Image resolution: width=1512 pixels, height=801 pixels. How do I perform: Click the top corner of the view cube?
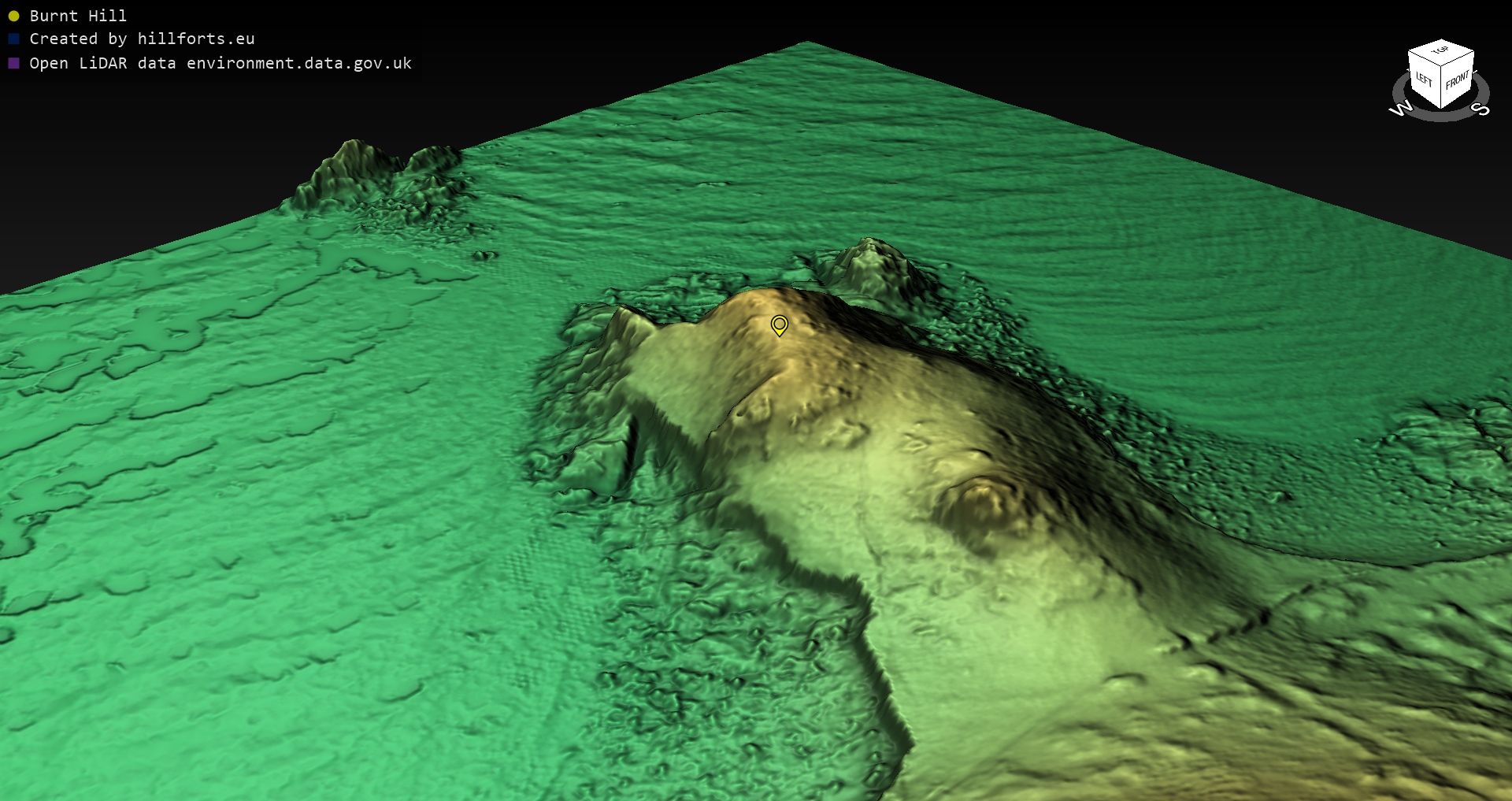(x=1441, y=41)
